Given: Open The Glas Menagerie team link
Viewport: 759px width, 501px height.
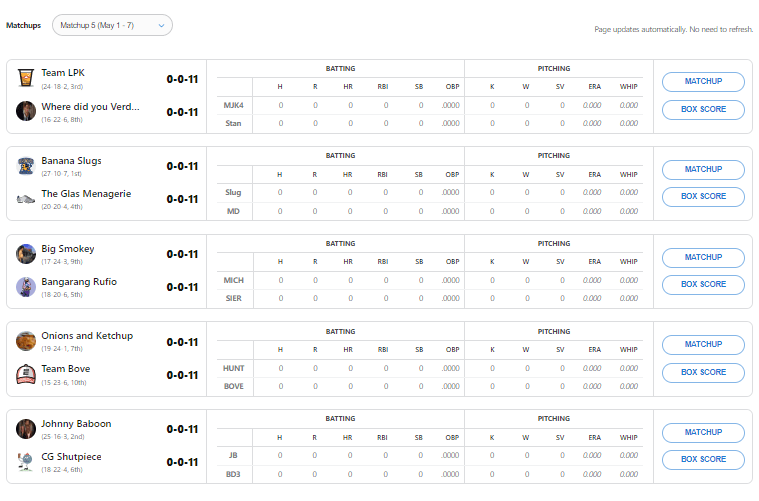Looking at the screenshot, I should click(86, 194).
